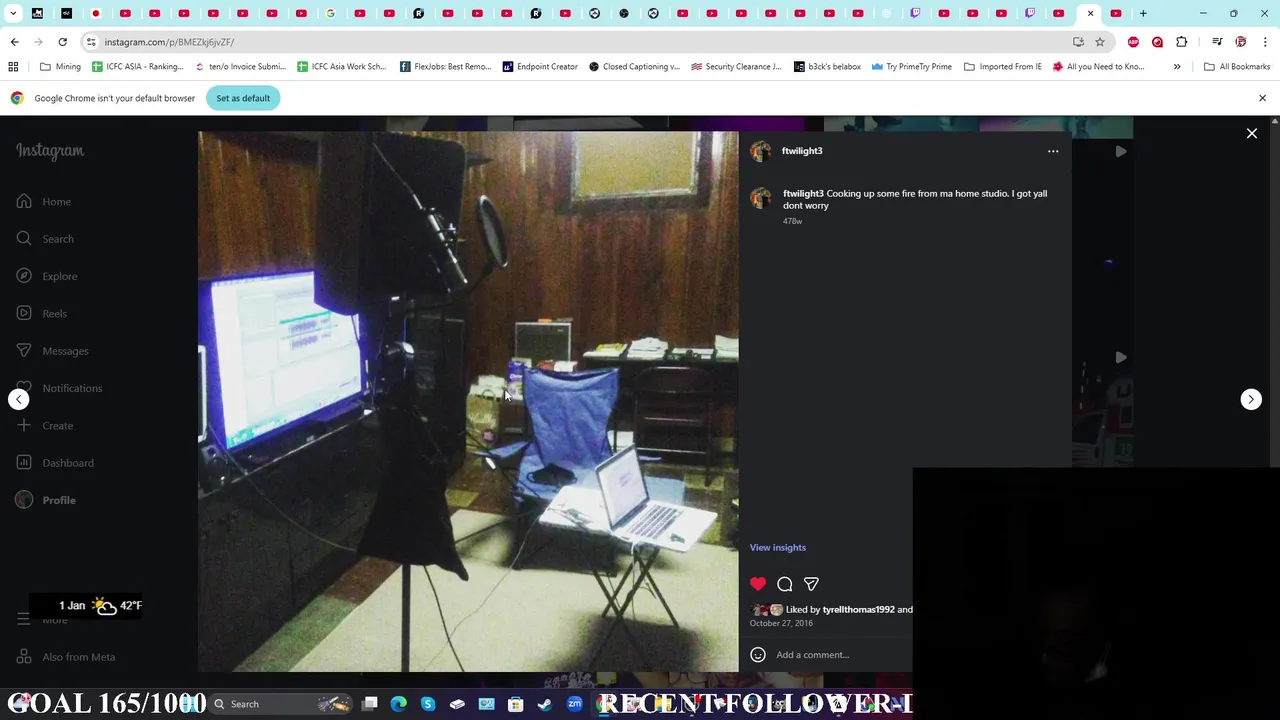Open the media controls music-note icon

pos(1217,42)
